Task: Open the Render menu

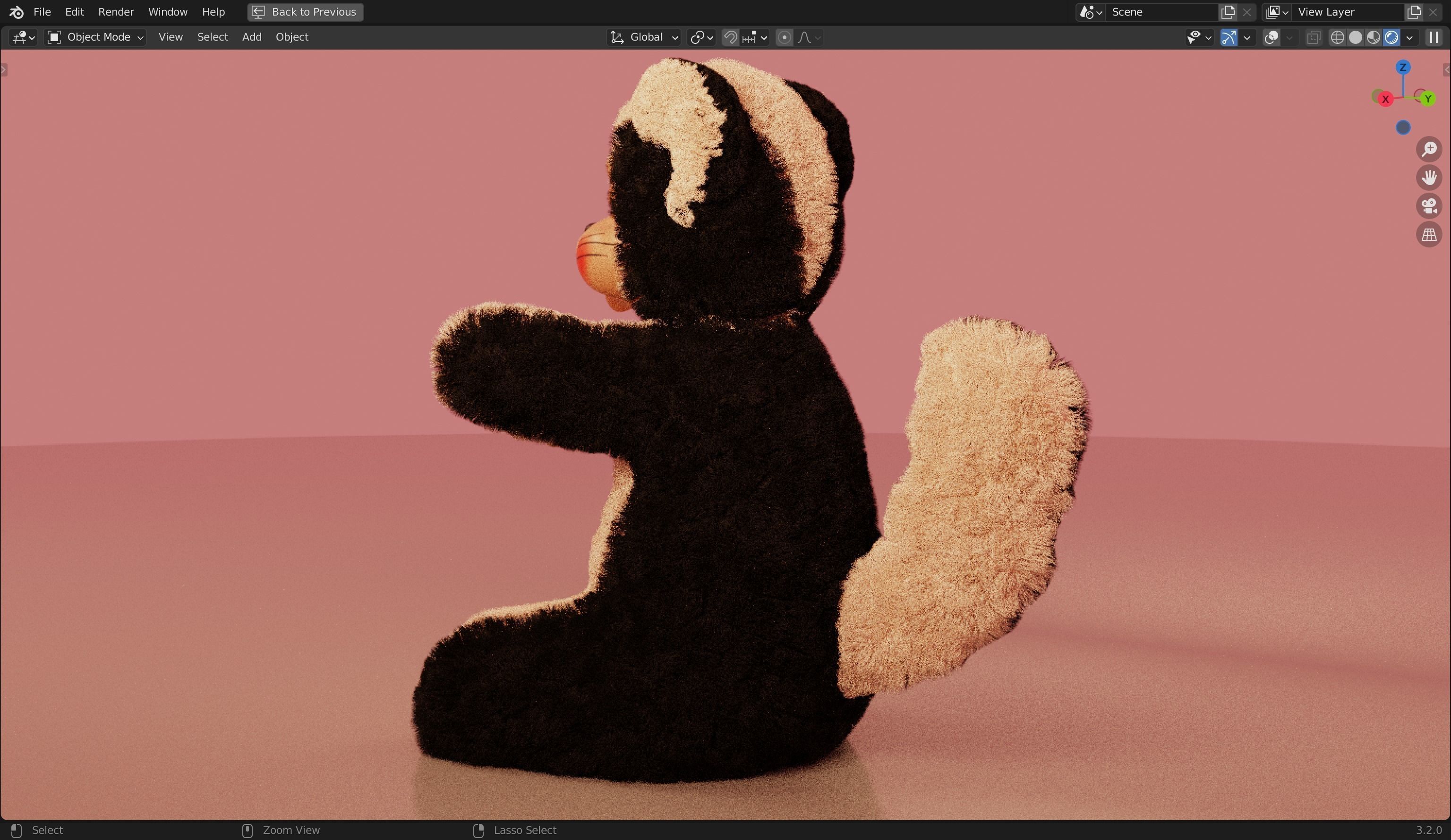Action: (116, 11)
